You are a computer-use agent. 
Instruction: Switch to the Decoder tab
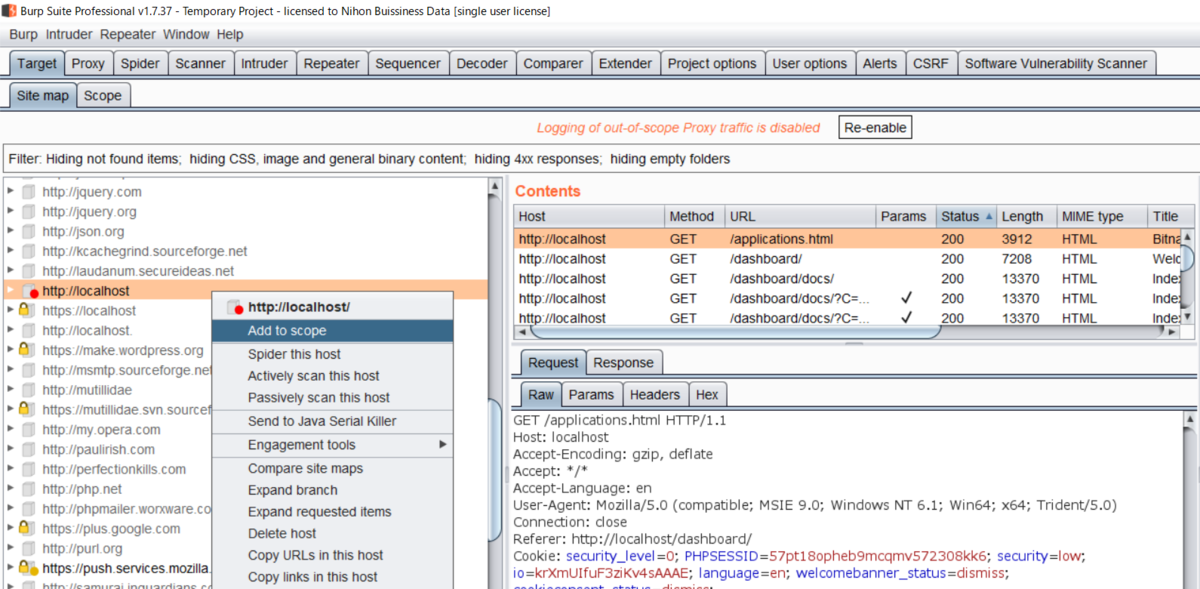(x=482, y=63)
